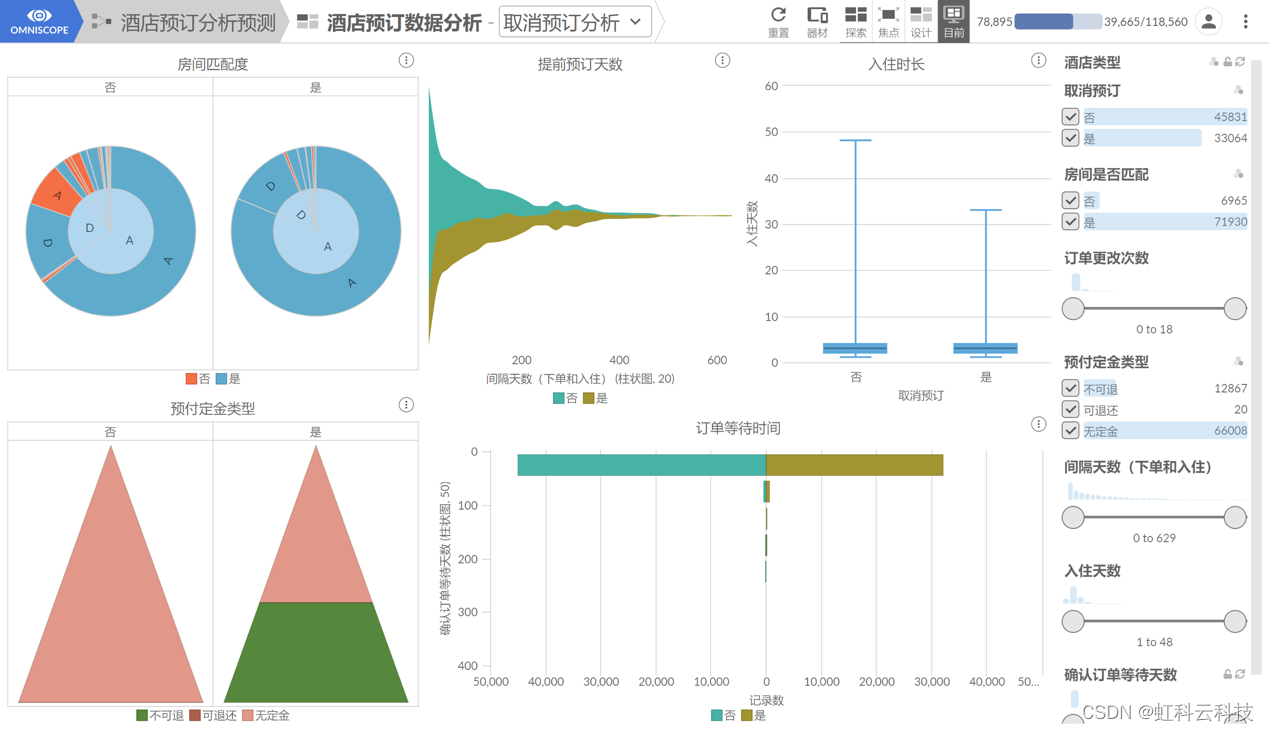The image size is (1269, 731).
Task: Uncheck 否 under 房间是否匹配 filter
Action: point(1070,200)
